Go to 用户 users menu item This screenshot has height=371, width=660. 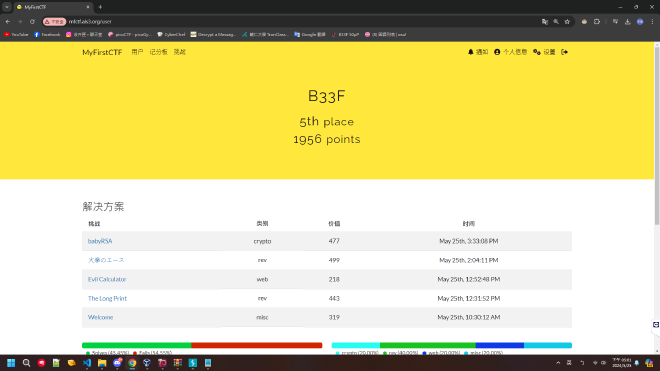(x=137, y=52)
